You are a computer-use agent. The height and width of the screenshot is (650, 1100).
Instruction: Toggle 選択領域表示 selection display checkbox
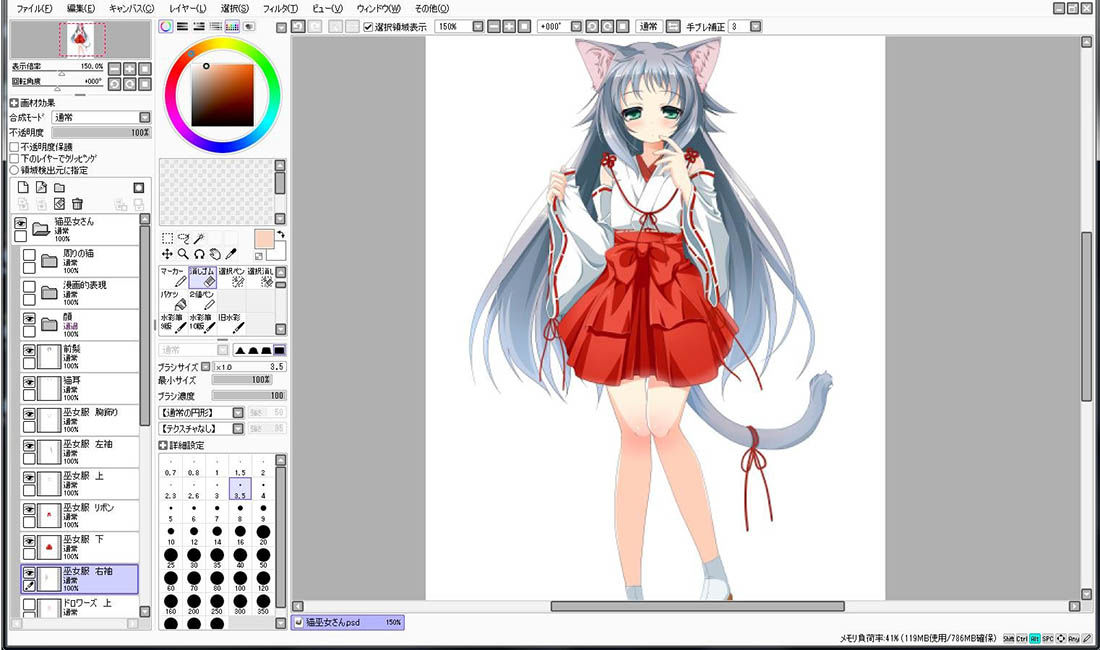[368, 27]
